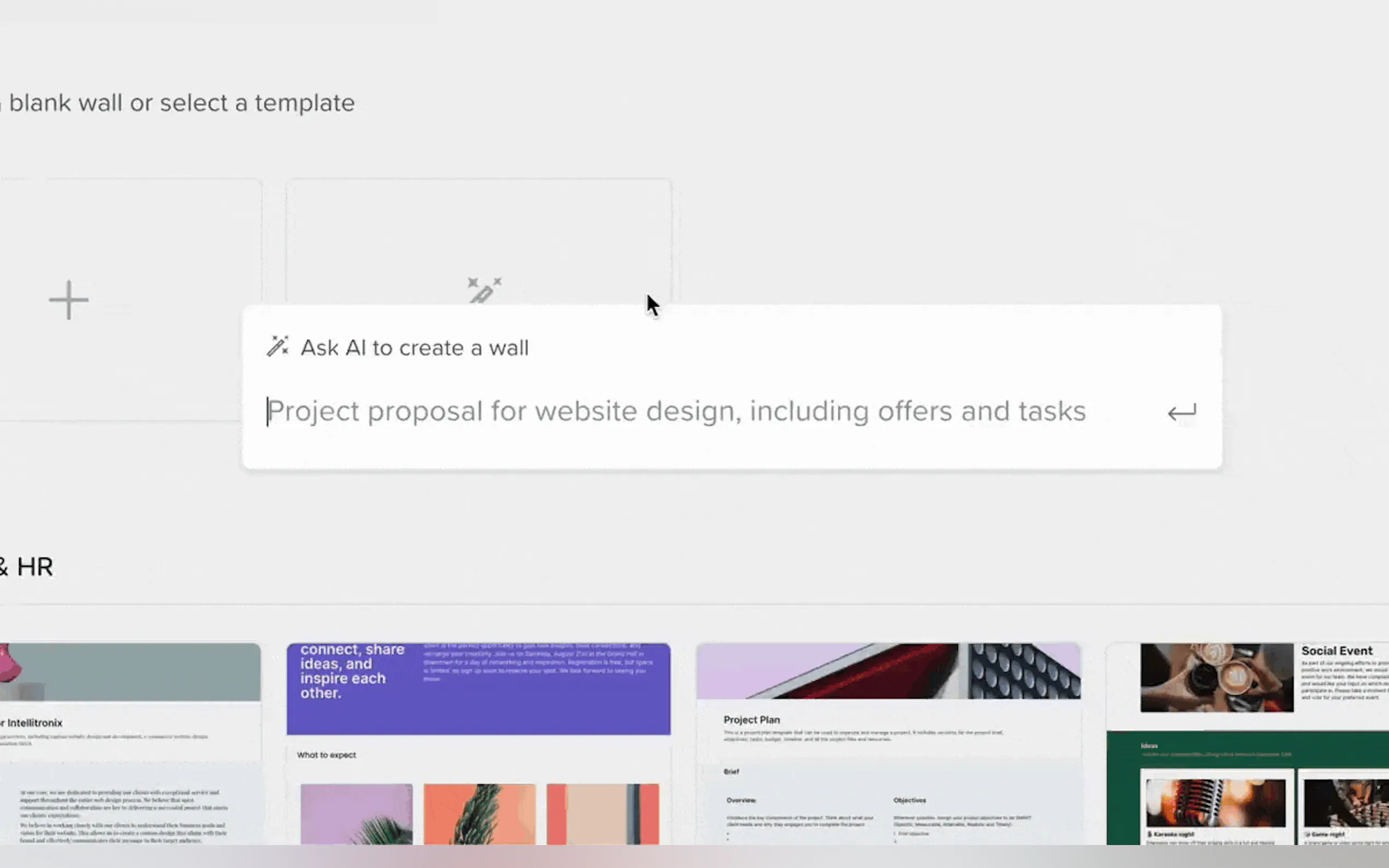The height and width of the screenshot is (868, 1389).
Task: Click the Game night image
Action: pyautogui.click(x=1345, y=802)
